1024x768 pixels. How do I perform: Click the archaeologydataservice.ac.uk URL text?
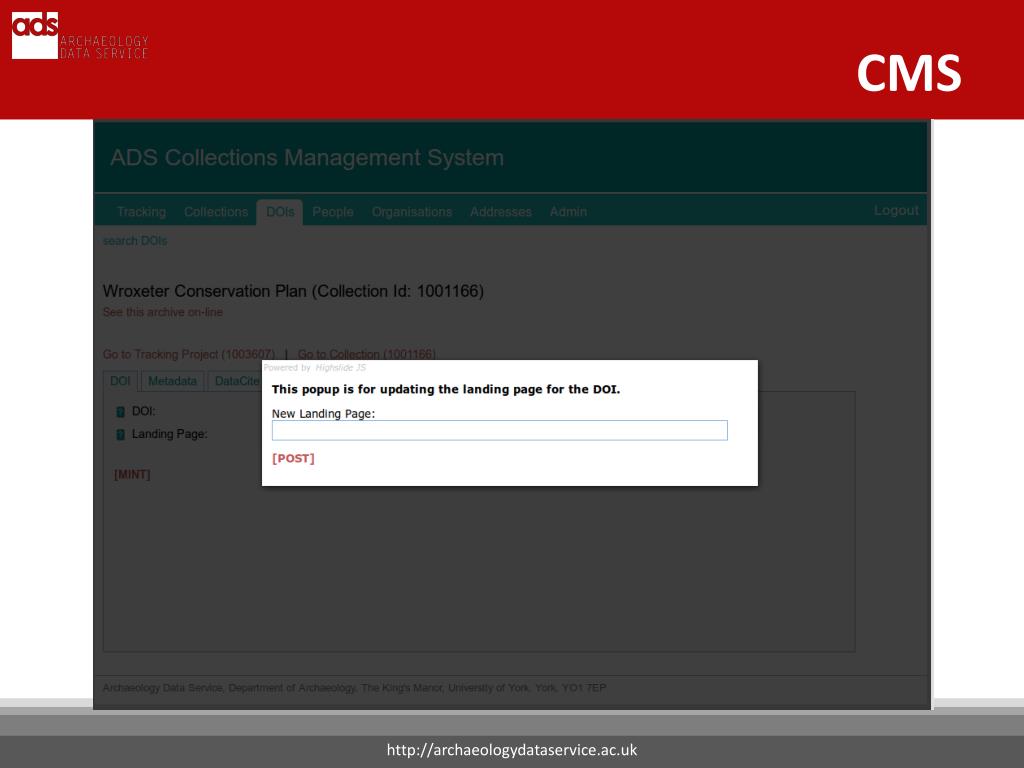512,750
